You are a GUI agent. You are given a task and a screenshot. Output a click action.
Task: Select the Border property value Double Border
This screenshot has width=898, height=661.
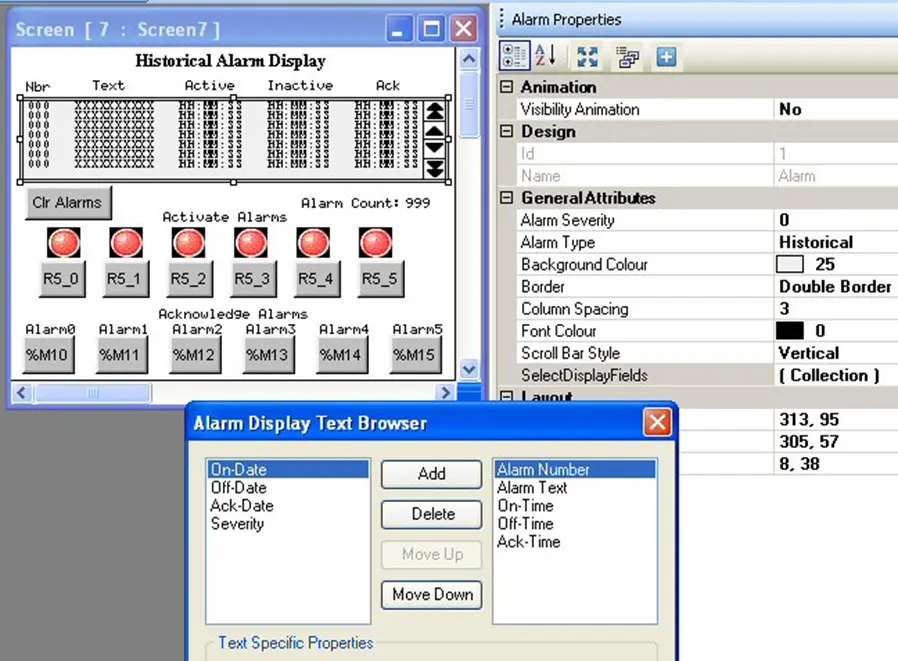point(835,286)
